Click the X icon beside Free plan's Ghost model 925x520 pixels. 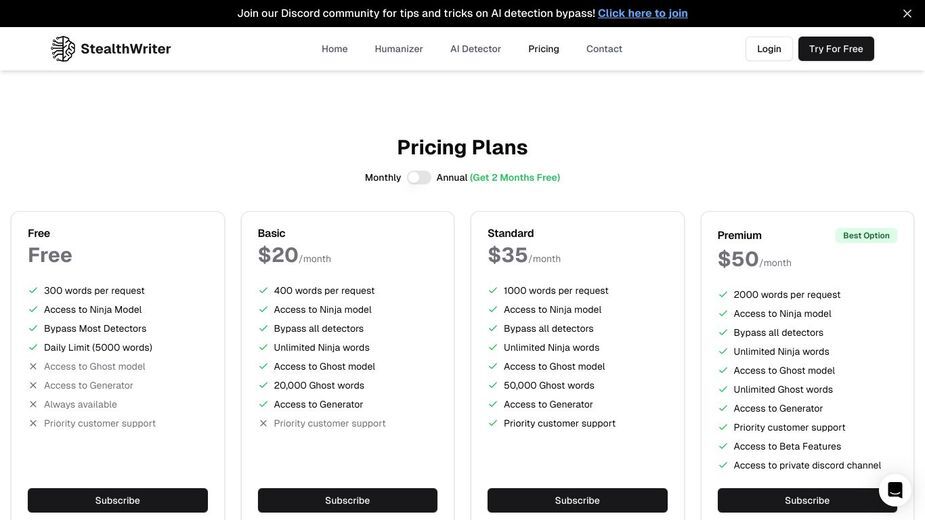(33, 367)
